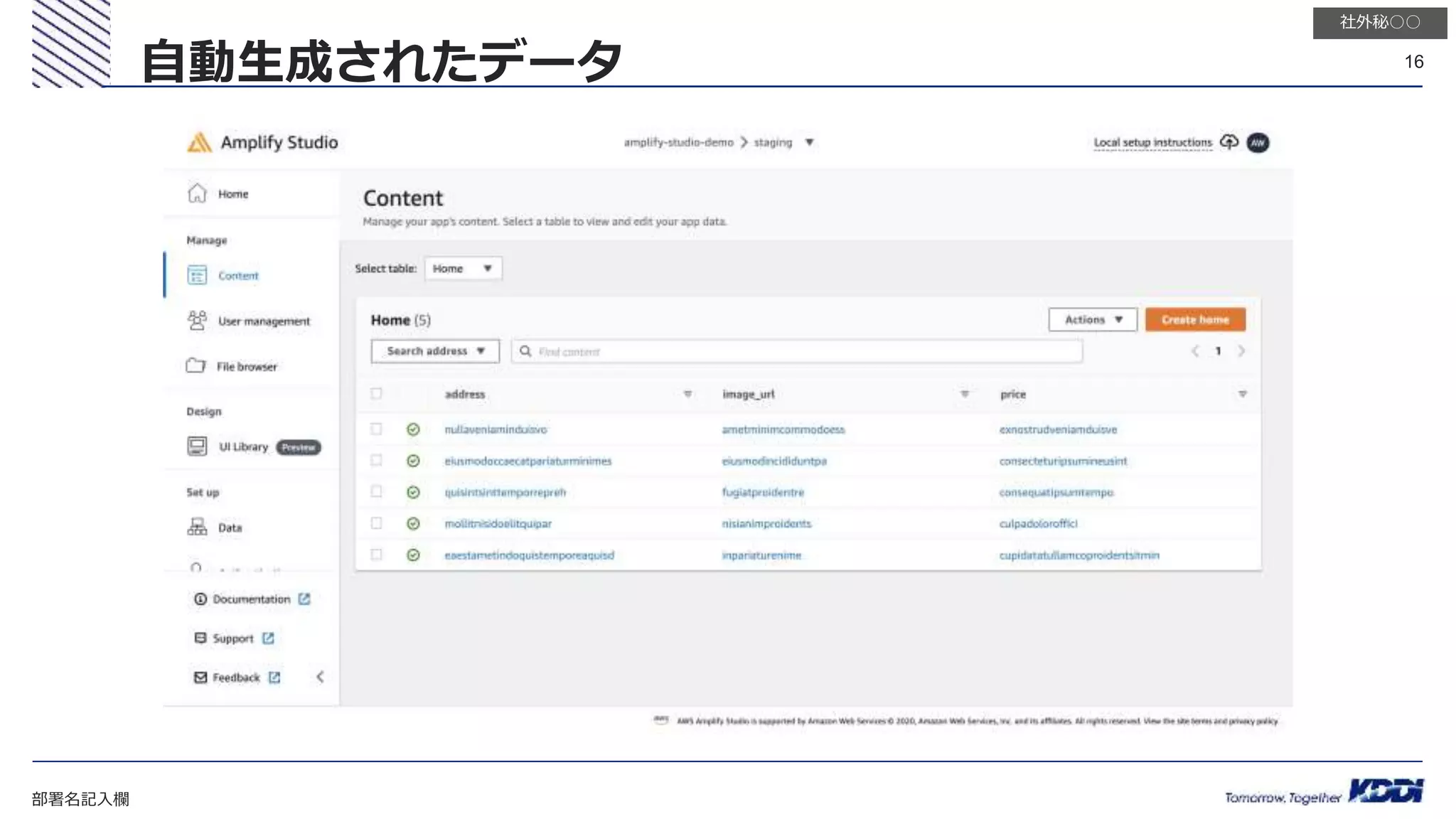This screenshot has width=1456, height=819.
Task: Click the external link icon beside Feedback
Action: click(x=274, y=678)
